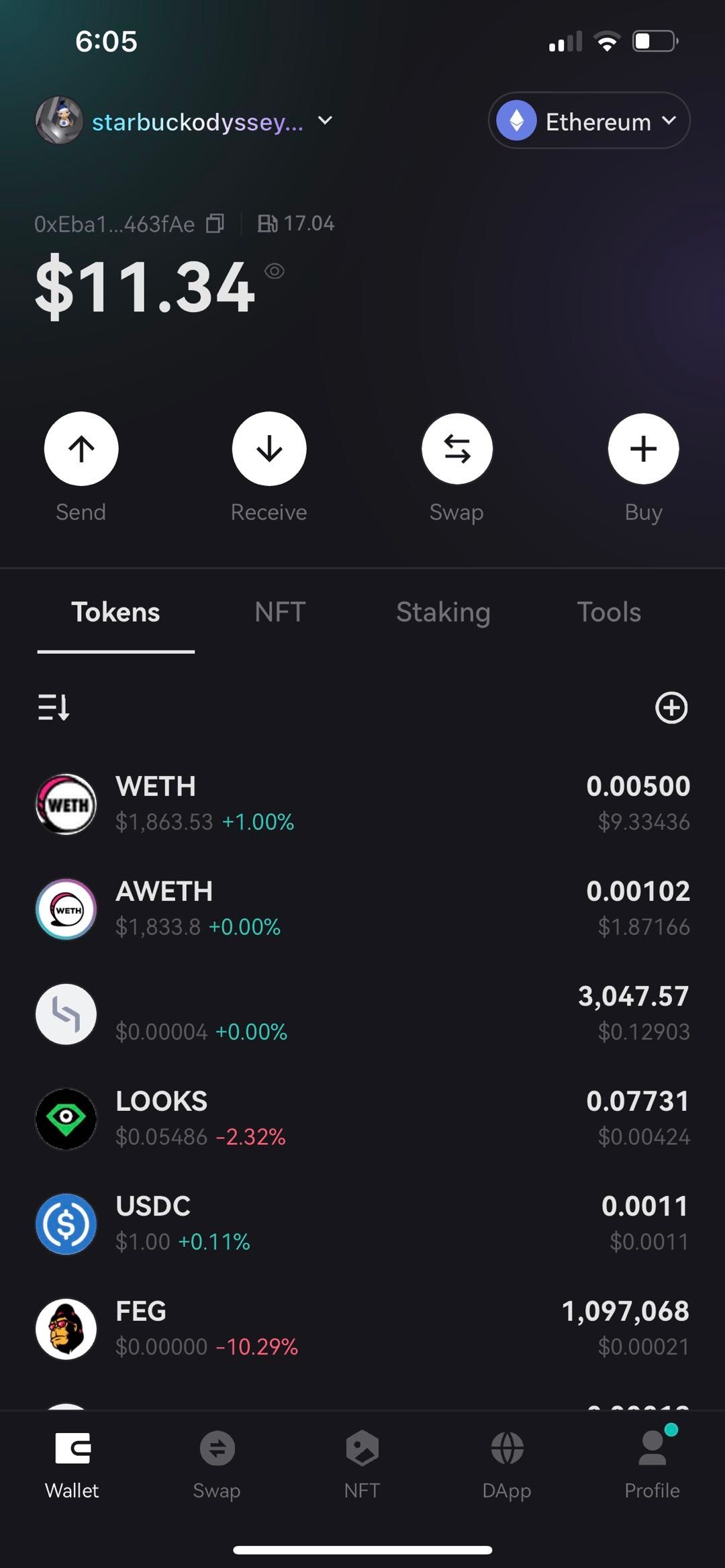Open the token sort options icon
The image size is (725, 1568).
[x=54, y=707]
